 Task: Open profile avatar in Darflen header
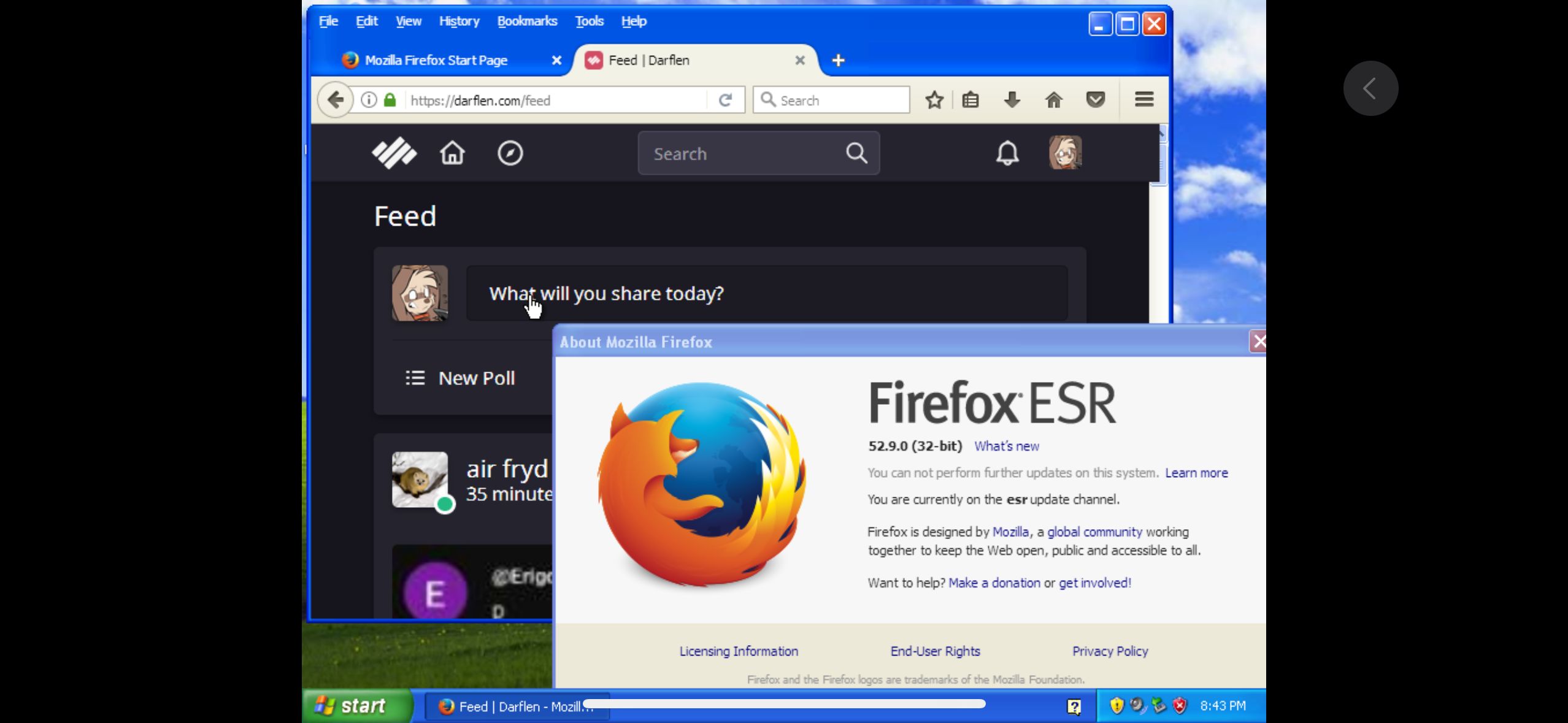[1065, 153]
